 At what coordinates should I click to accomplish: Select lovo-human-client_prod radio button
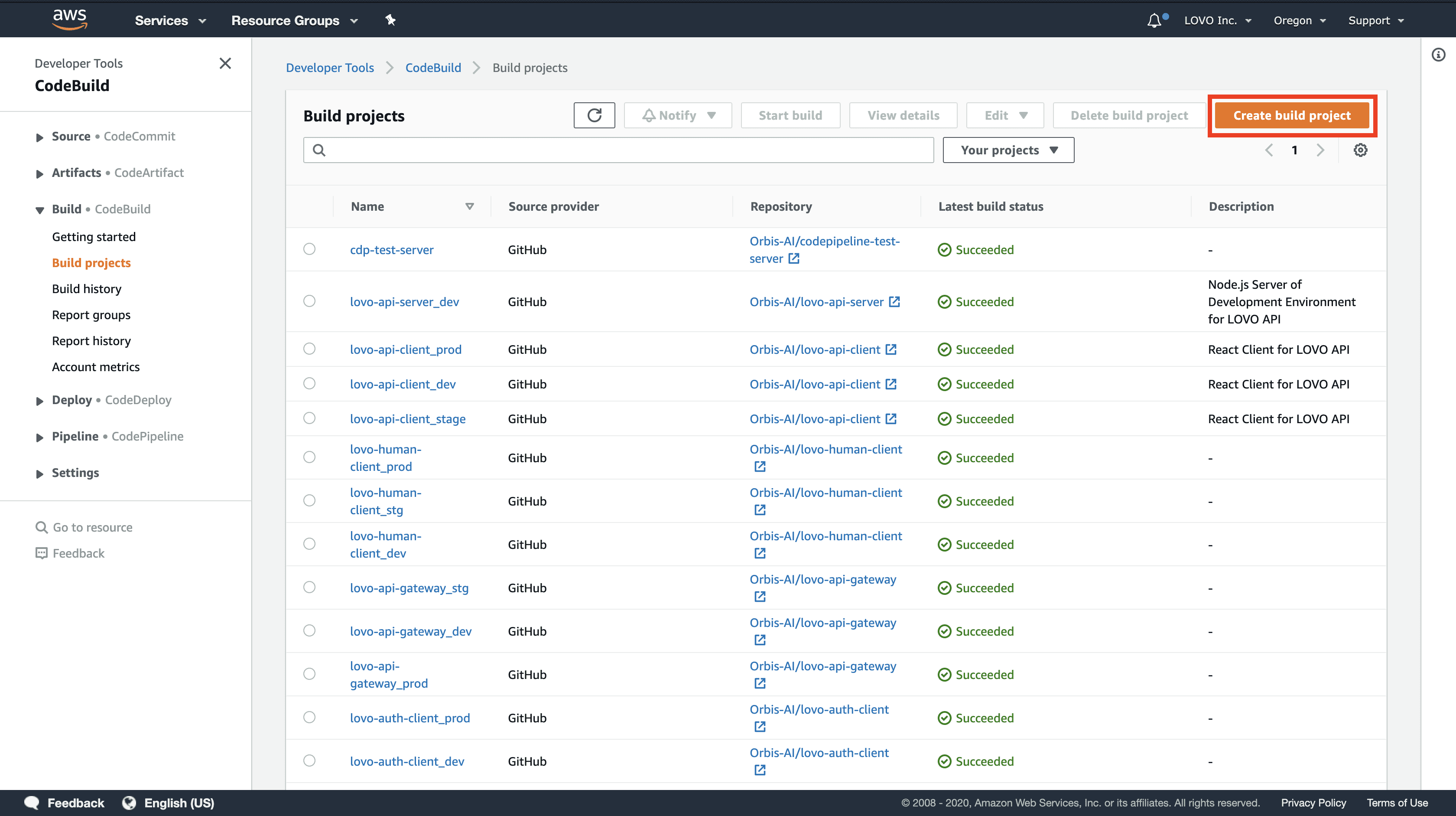tap(309, 457)
